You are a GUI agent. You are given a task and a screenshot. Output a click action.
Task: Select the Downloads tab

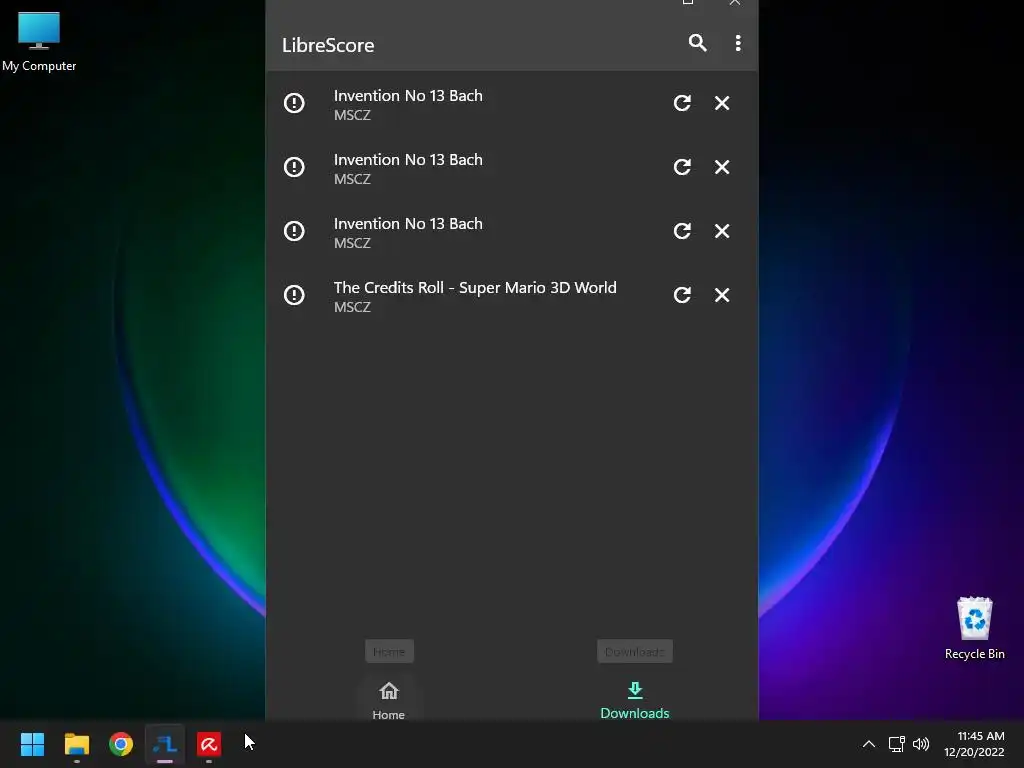pos(635,701)
